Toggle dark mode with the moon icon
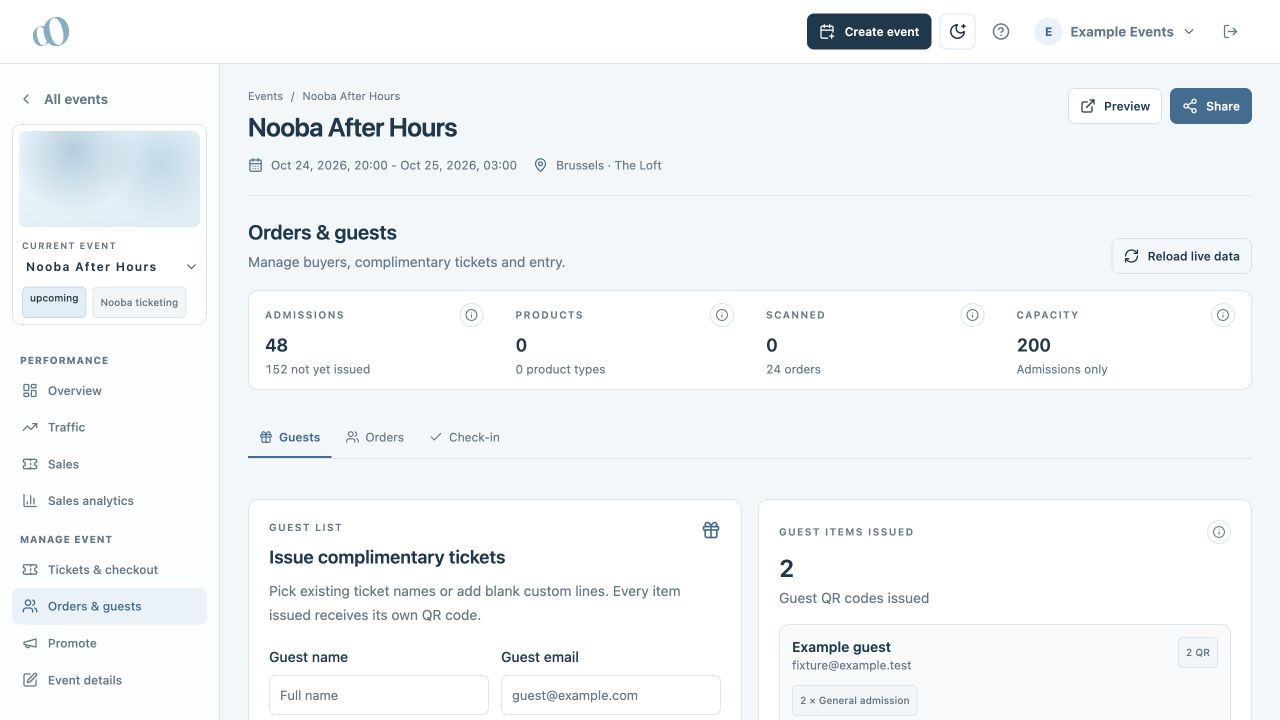This screenshot has height=720, width=1280. [957, 32]
